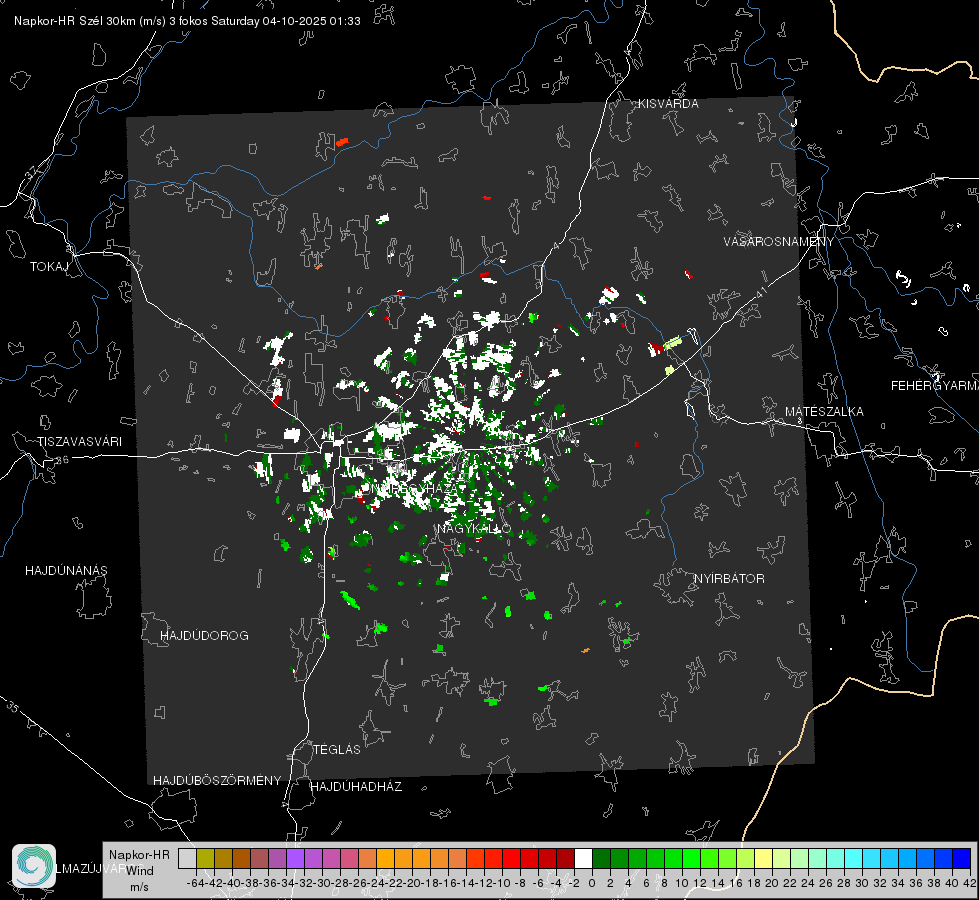Image resolution: width=979 pixels, height=900 pixels.
Task: Click the 42 value on the wind scale
Action: pos(970,883)
